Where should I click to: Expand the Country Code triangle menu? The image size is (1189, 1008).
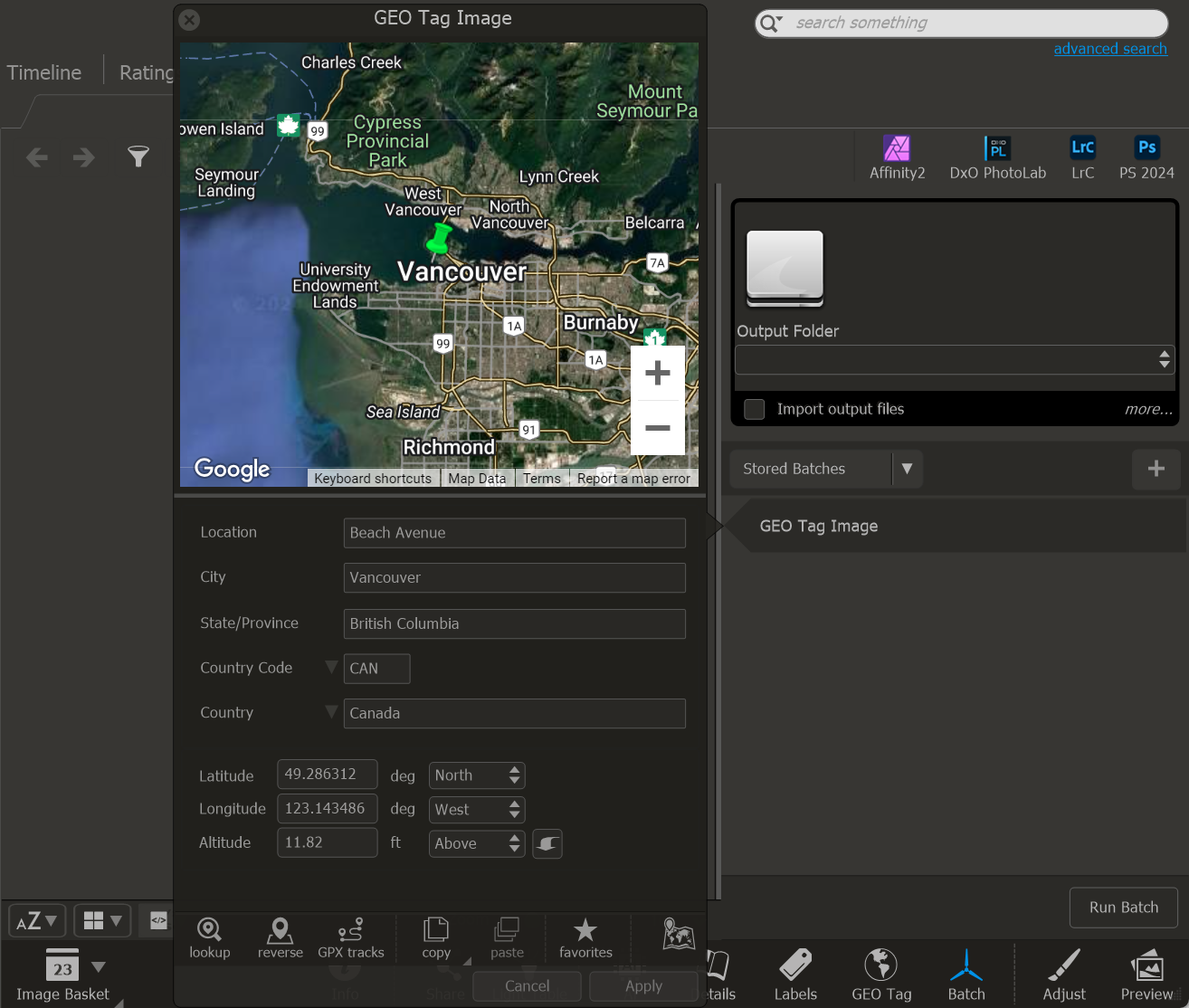pyautogui.click(x=331, y=667)
